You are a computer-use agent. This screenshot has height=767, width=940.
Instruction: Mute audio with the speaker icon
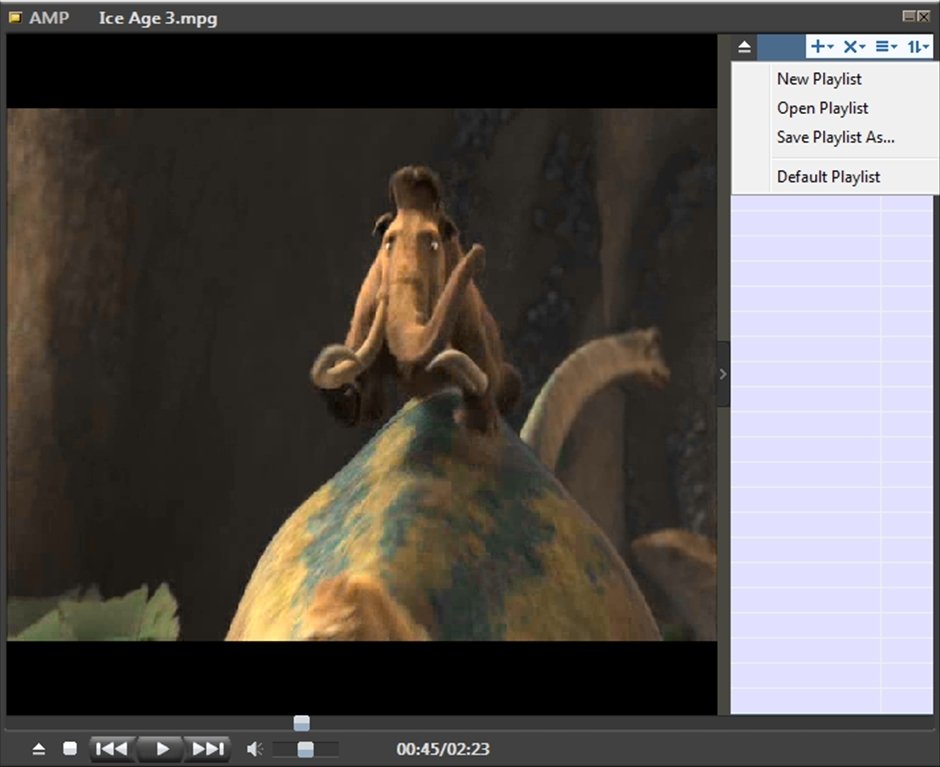click(255, 748)
